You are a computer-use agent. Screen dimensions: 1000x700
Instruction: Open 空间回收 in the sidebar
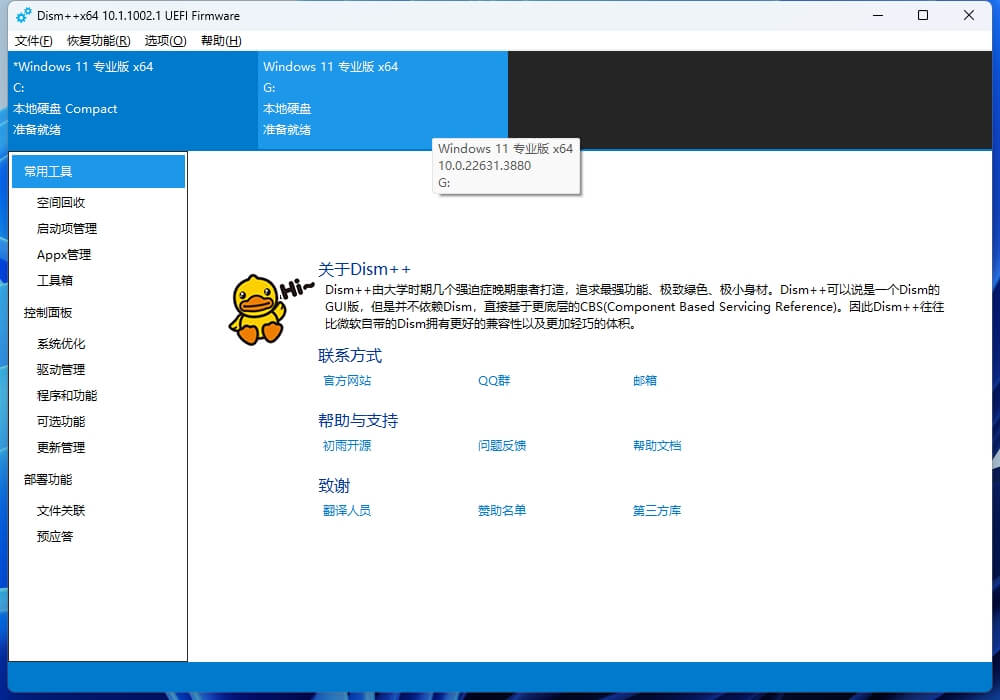(x=61, y=203)
